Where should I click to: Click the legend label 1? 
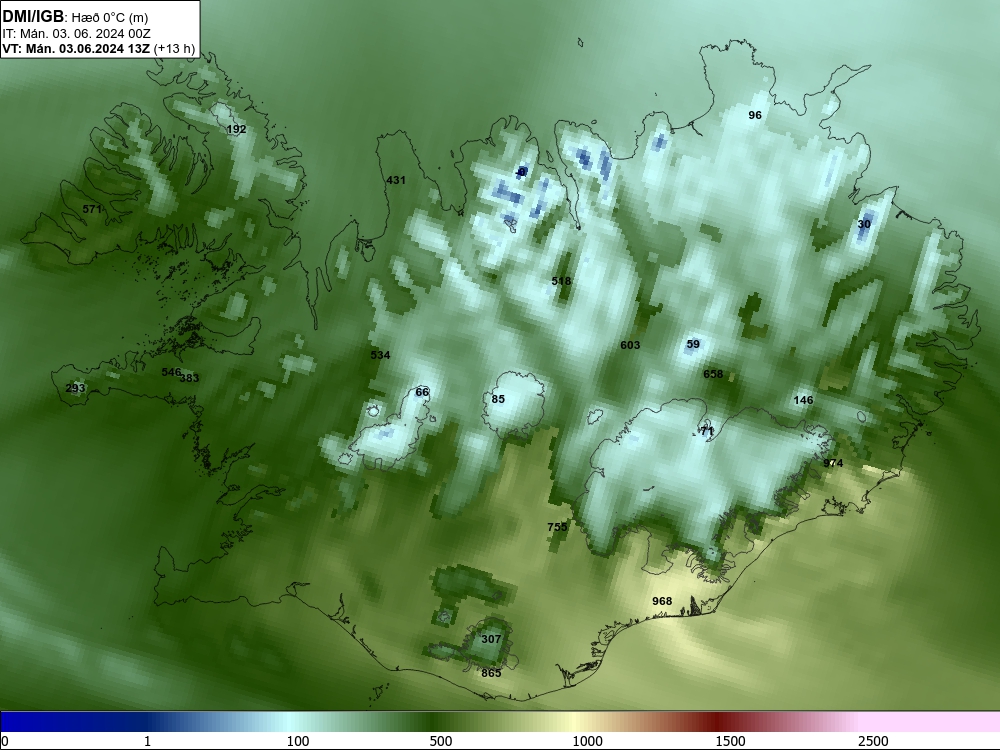[x=148, y=741]
